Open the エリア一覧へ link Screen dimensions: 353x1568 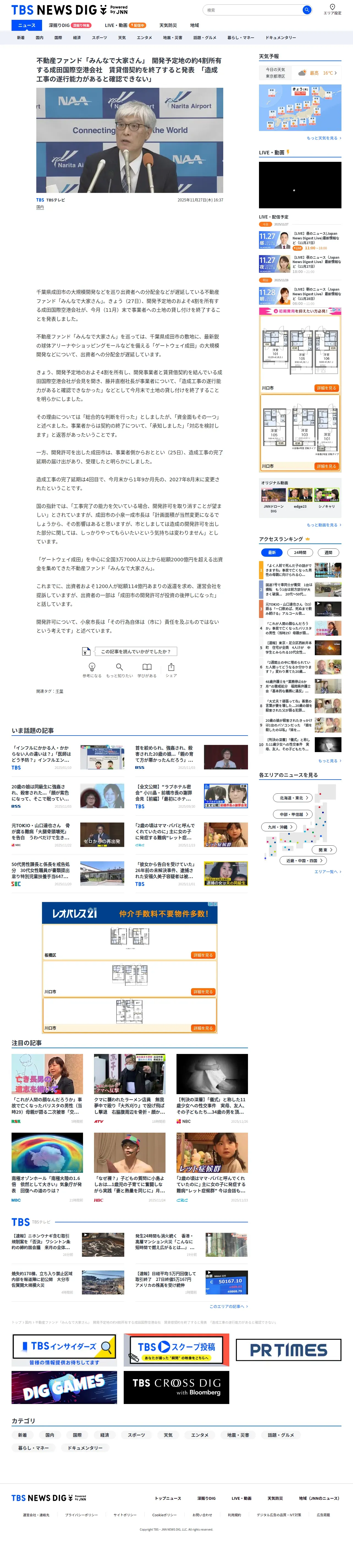pos(328,872)
